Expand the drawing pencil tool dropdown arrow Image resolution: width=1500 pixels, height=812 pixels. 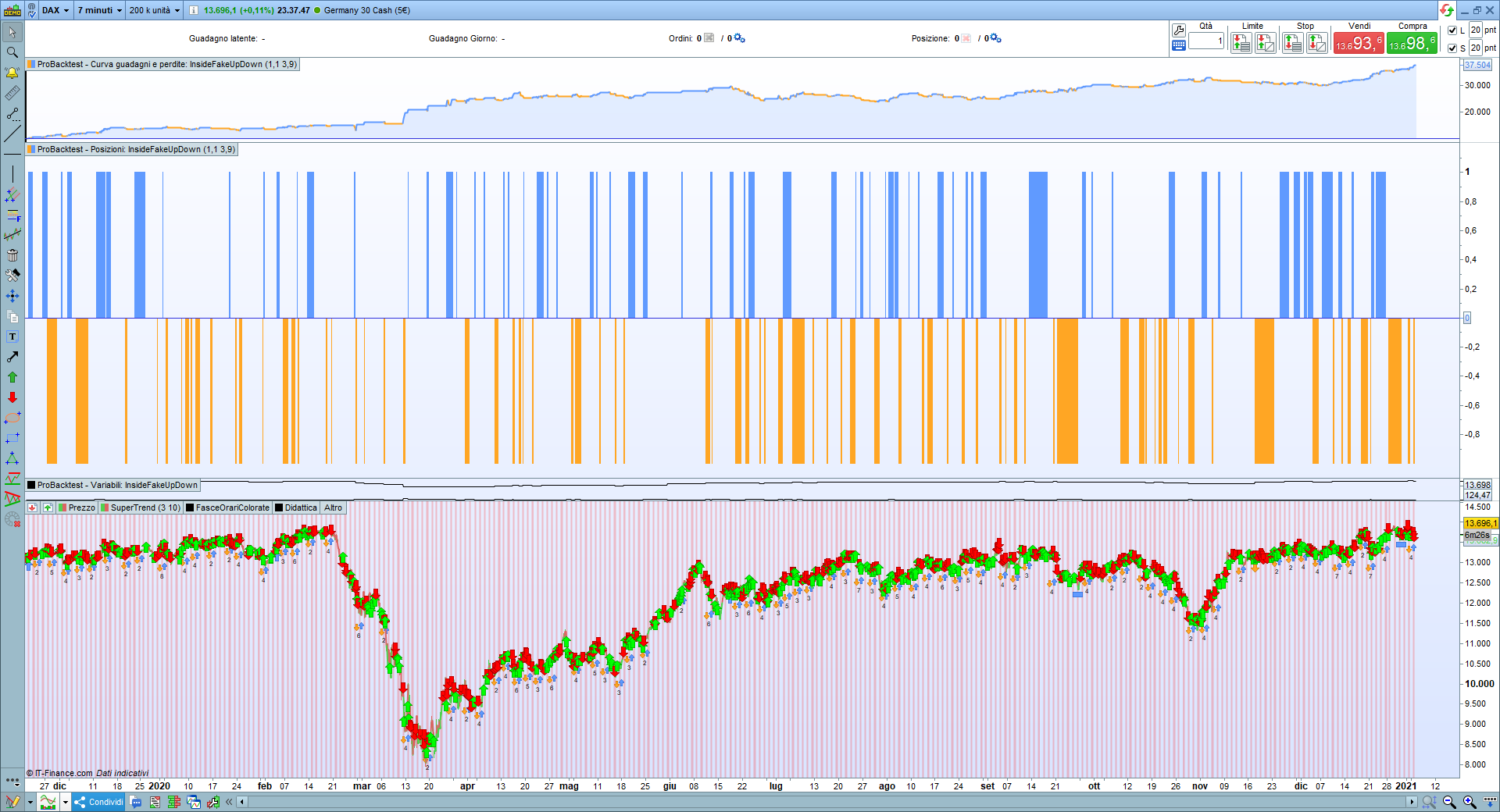(30, 802)
